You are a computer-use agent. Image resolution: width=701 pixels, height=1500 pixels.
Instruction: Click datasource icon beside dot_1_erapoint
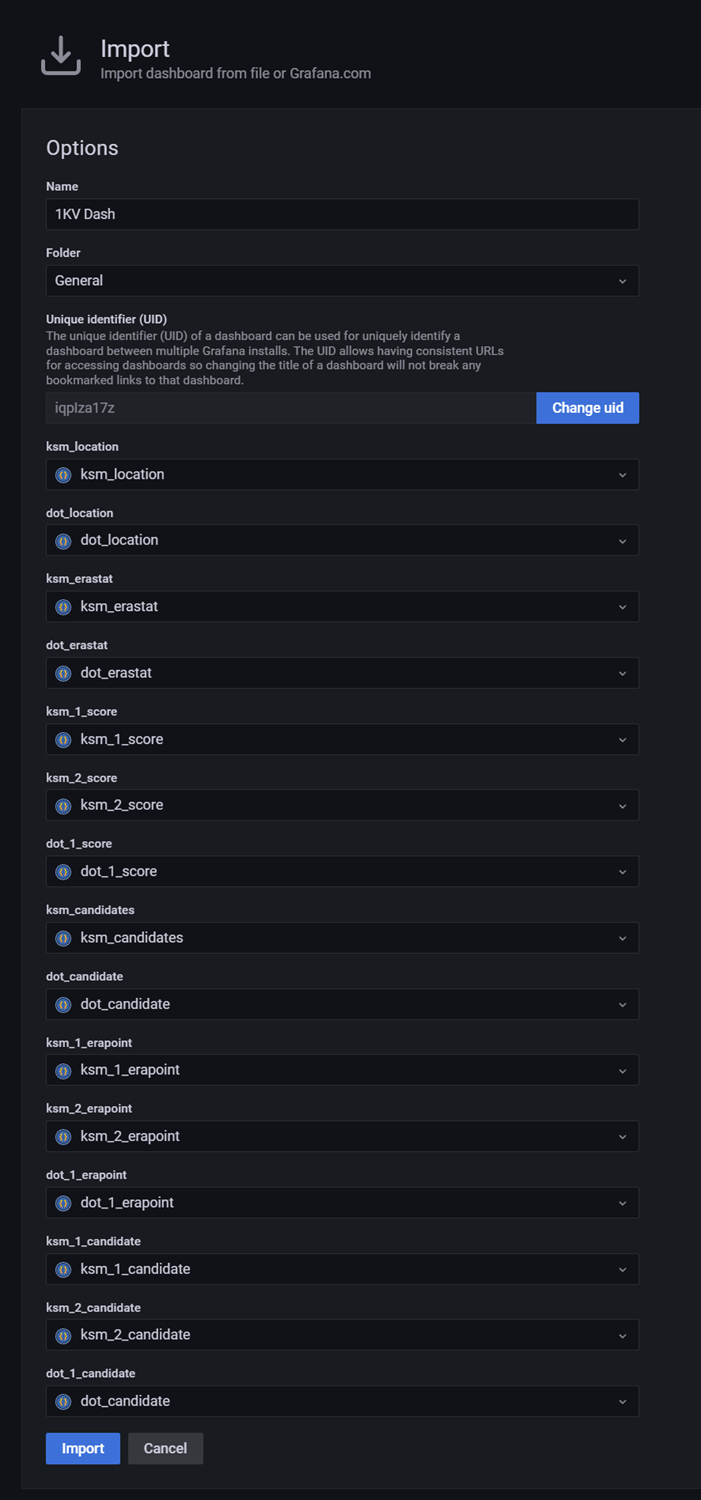(x=63, y=1203)
